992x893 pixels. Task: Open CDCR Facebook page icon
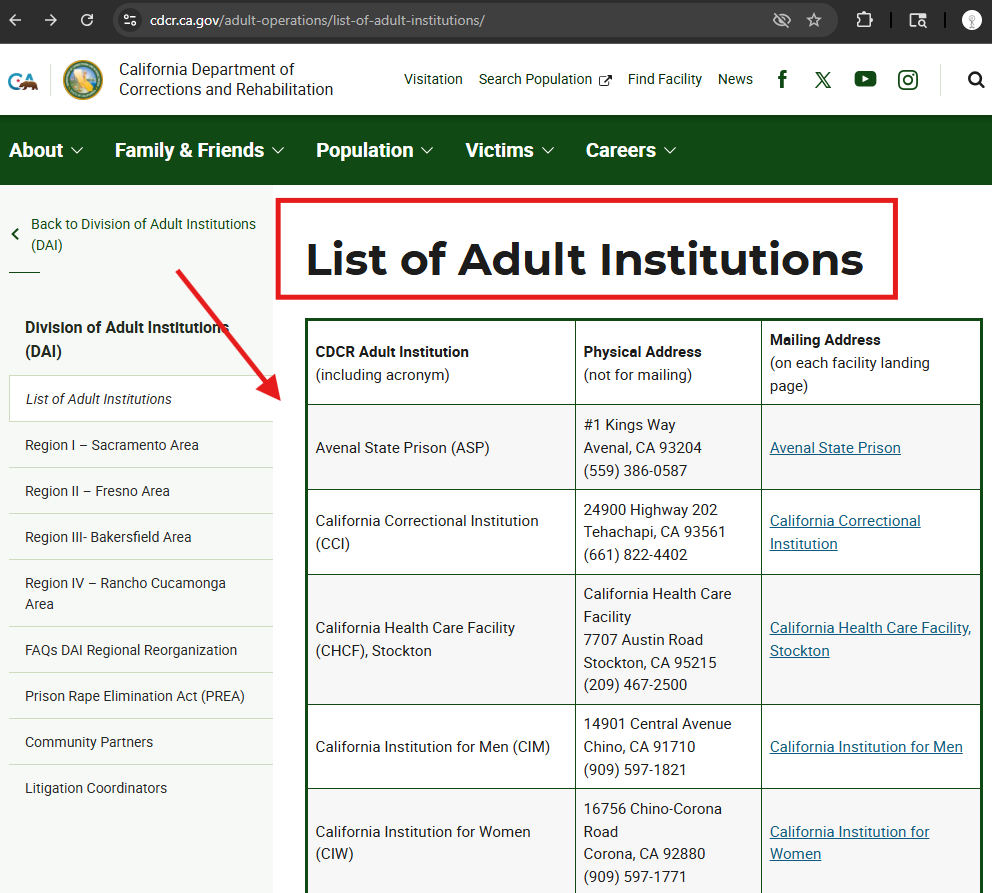coord(782,79)
